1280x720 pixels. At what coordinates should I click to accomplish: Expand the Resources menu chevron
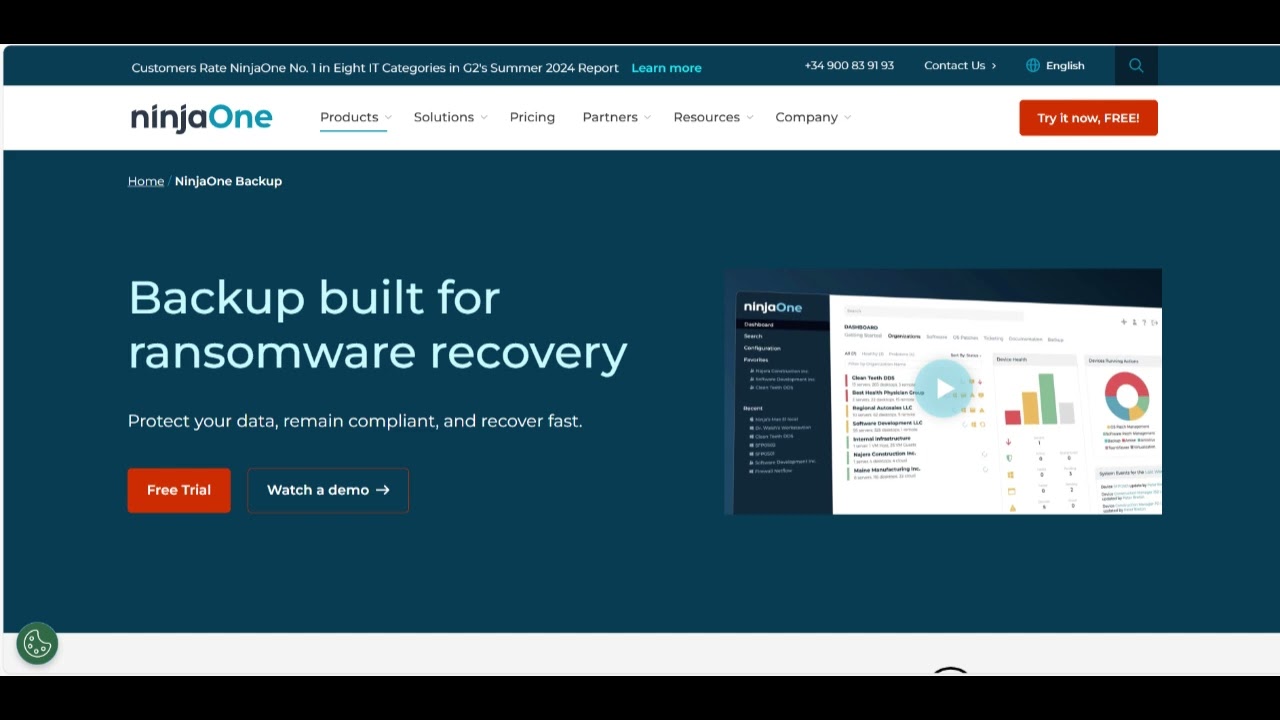tap(750, 118)
